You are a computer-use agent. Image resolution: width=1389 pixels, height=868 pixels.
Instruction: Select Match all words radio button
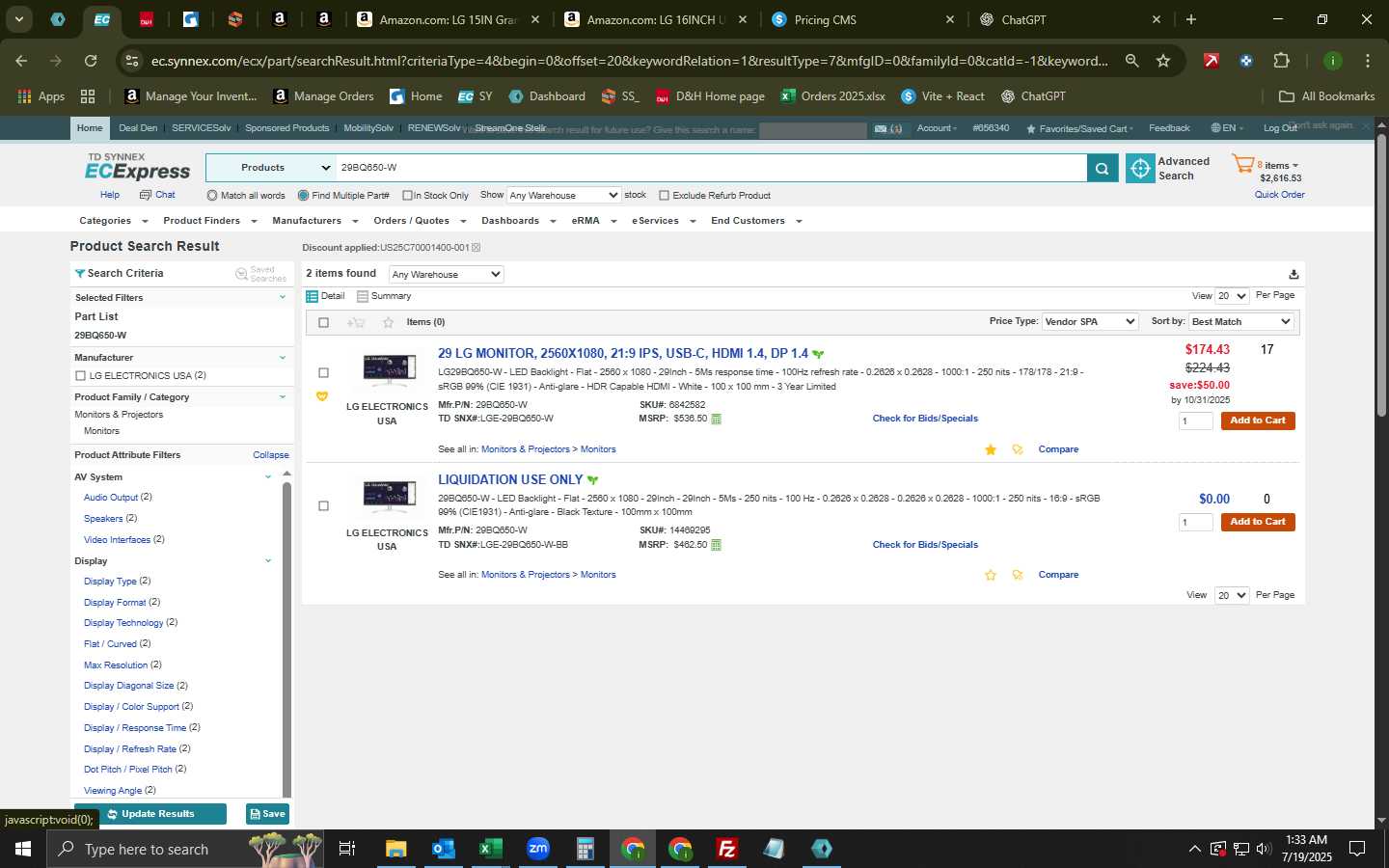(x=212, y=196)
